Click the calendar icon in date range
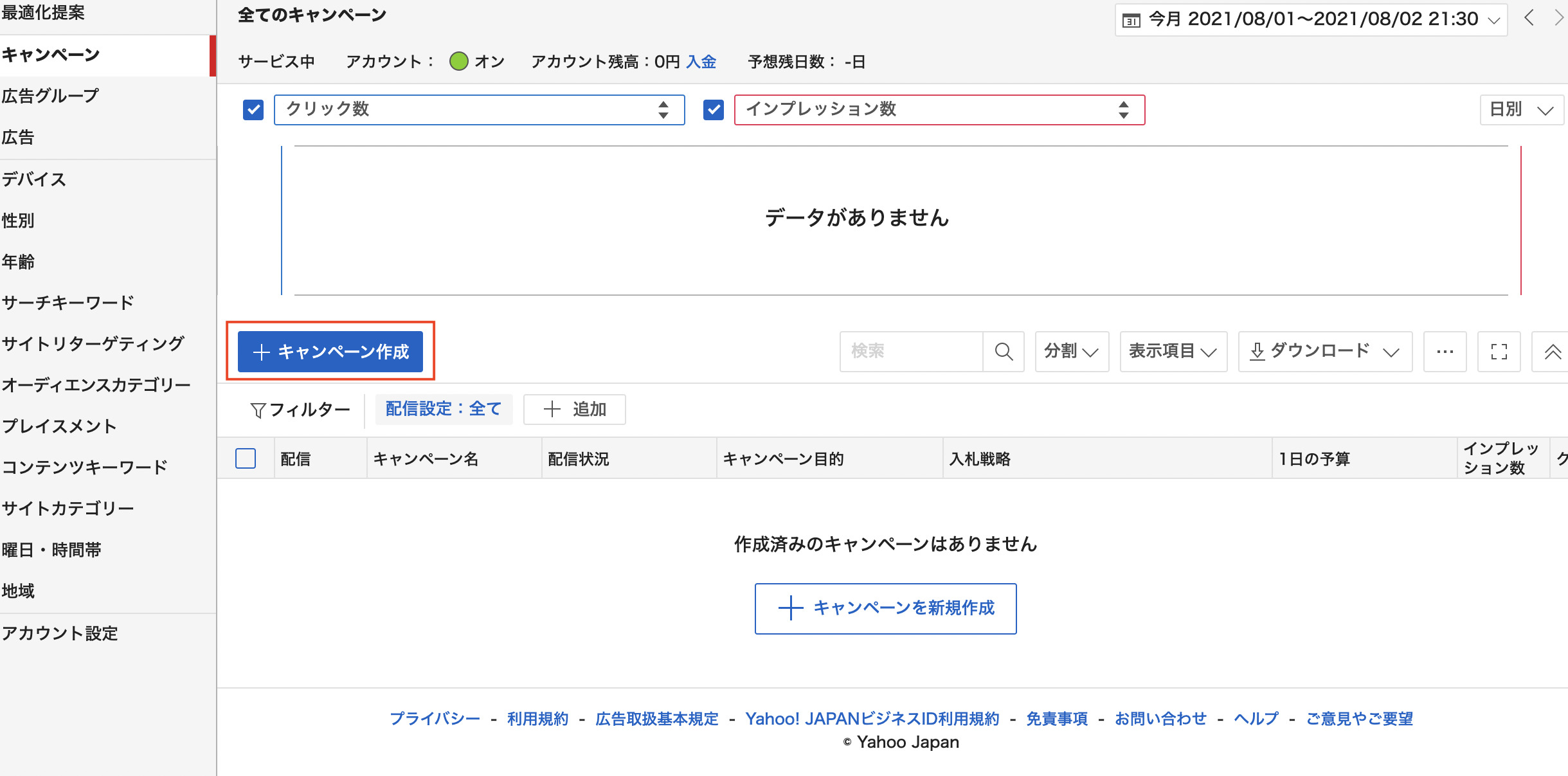This screenshot has height=776, width=1568. pyautogui.click(x=1131, y=21)
